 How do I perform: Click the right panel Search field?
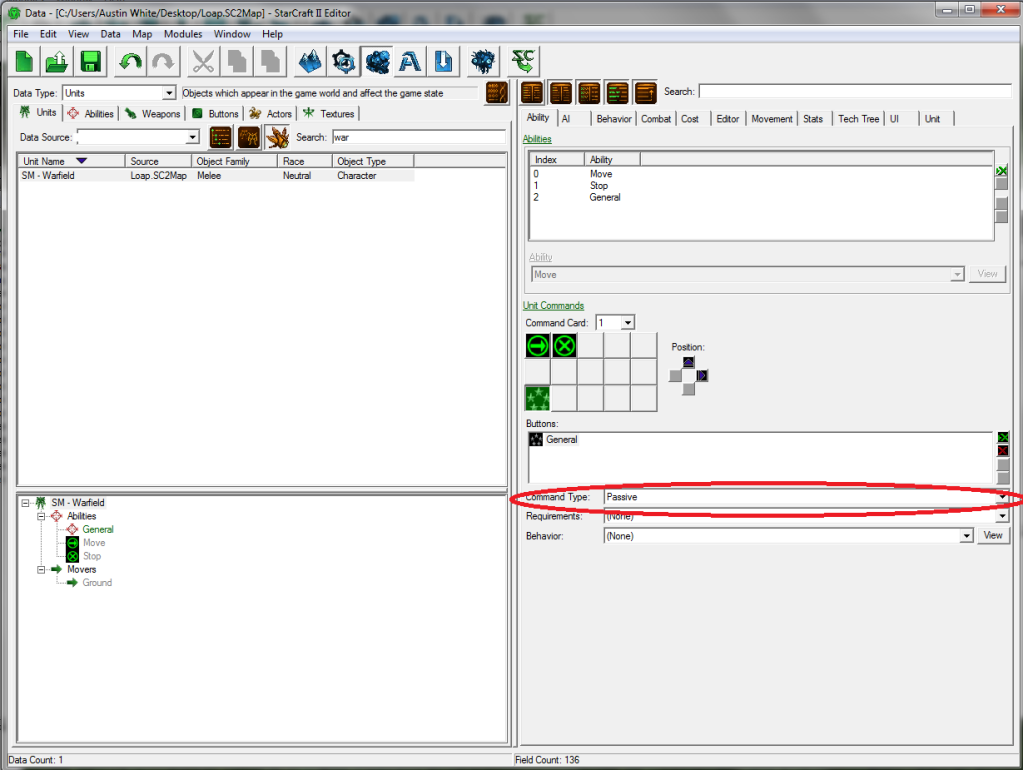855,91
